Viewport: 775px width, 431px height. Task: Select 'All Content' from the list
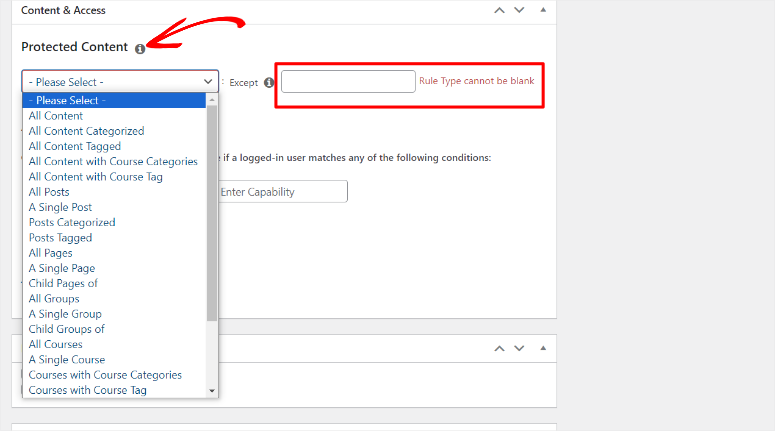click(56, 116)
